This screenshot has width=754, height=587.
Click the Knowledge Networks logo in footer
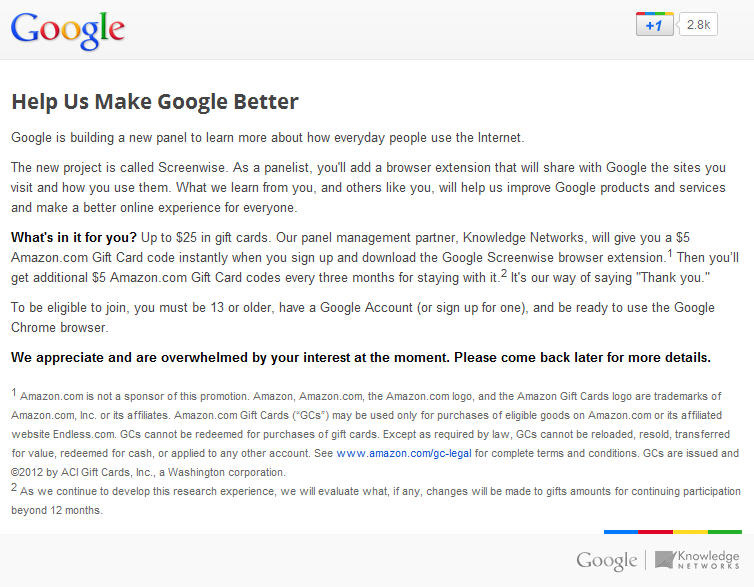pyautogui.click(x=697, y=560)
